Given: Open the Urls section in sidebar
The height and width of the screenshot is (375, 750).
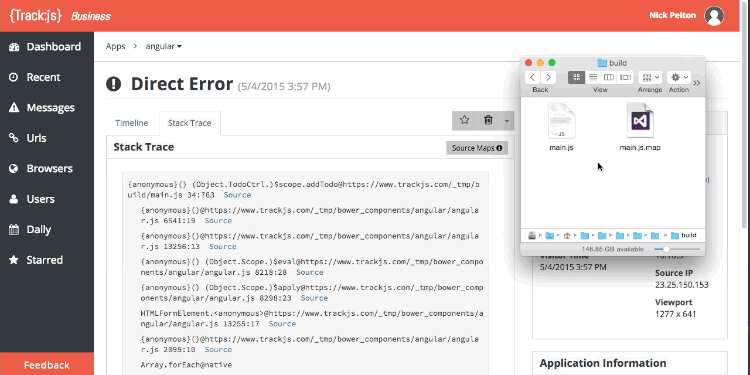Looking at the screenshot, I should (47, 138).
